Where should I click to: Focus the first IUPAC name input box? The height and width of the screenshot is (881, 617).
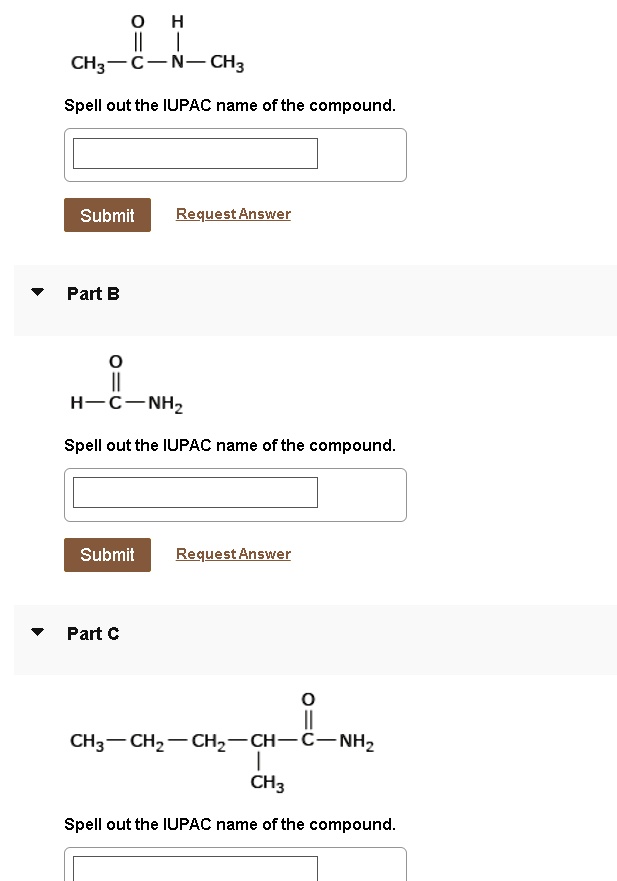tap(195, 153)
